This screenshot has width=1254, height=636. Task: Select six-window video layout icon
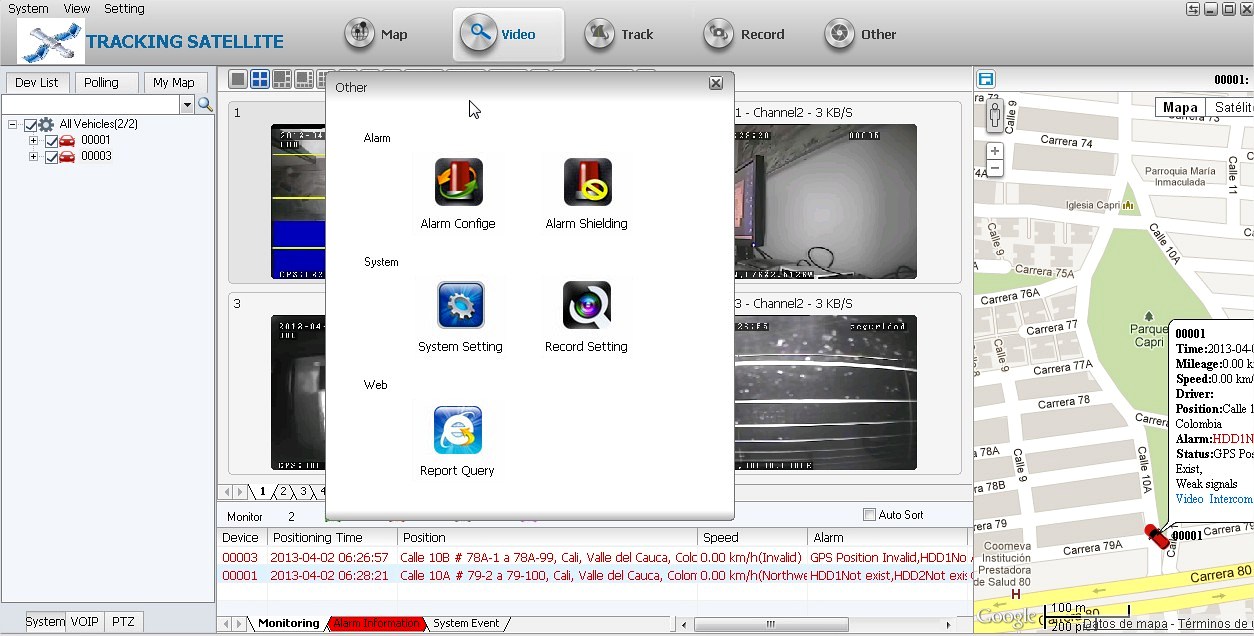[282, 79]
